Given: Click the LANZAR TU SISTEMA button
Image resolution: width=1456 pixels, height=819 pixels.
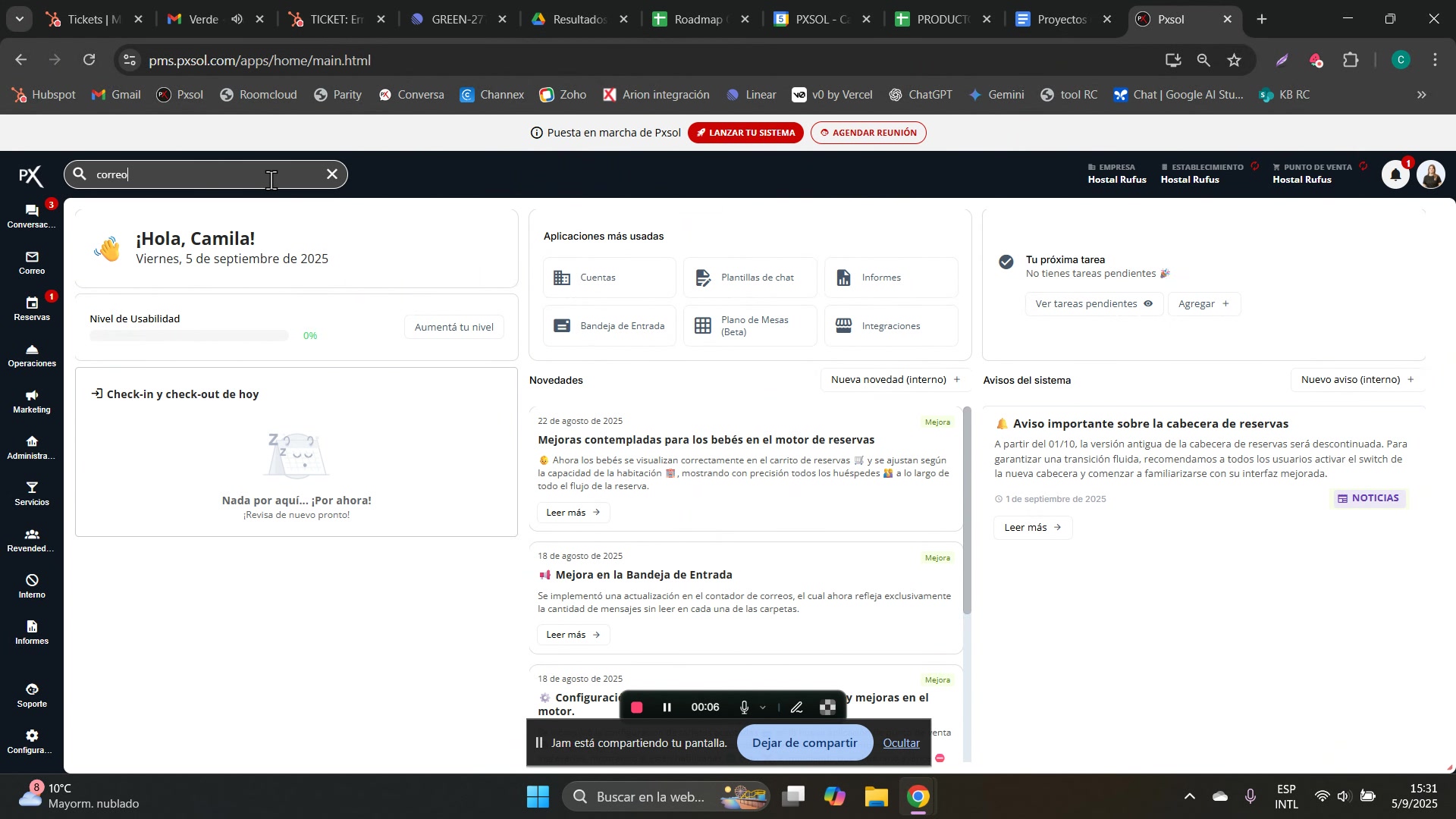Looking at the screenshot, I should pyautogui.click(x=745, y=133).
